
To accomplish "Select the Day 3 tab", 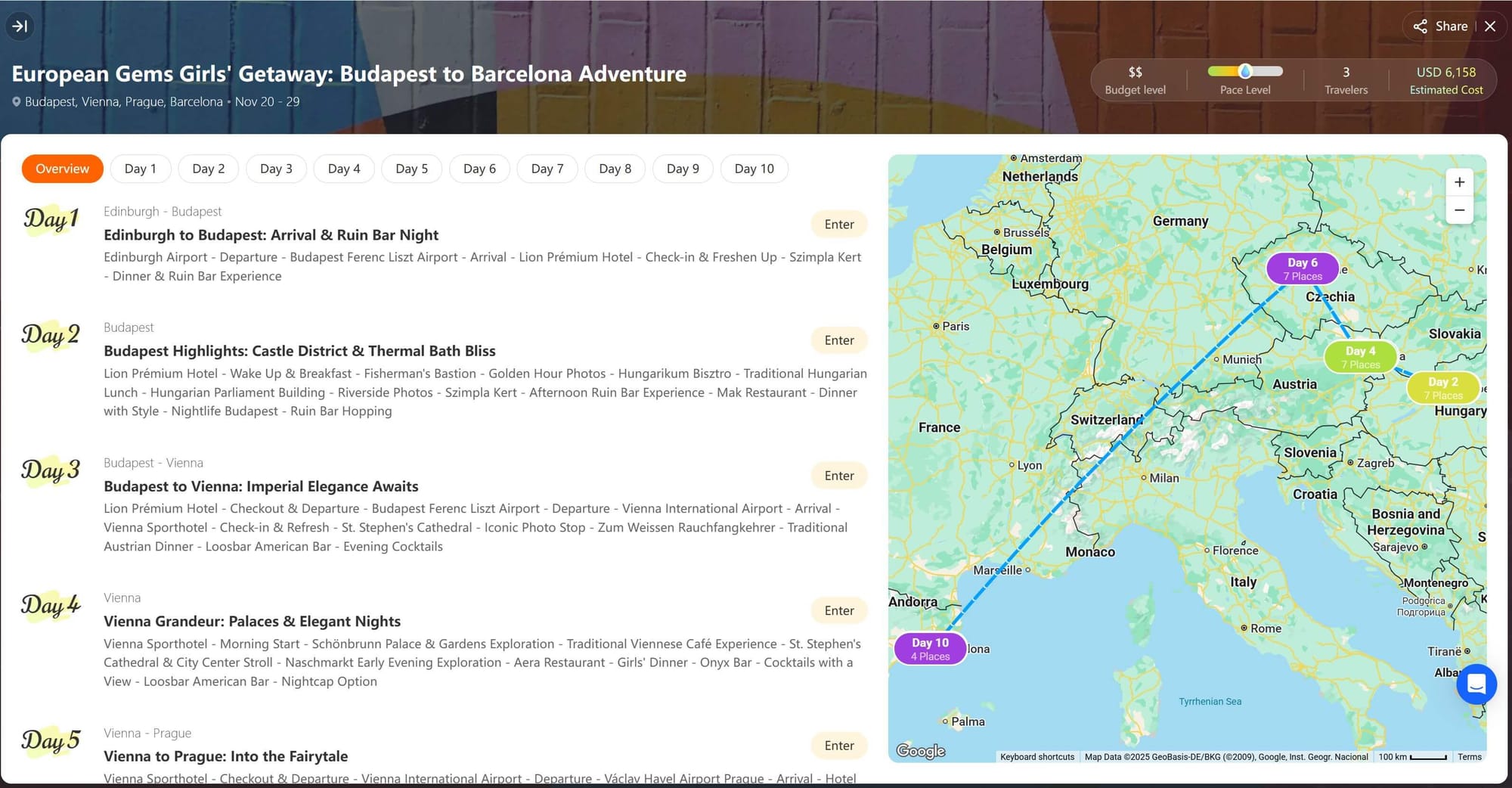I will pos(276,169).
